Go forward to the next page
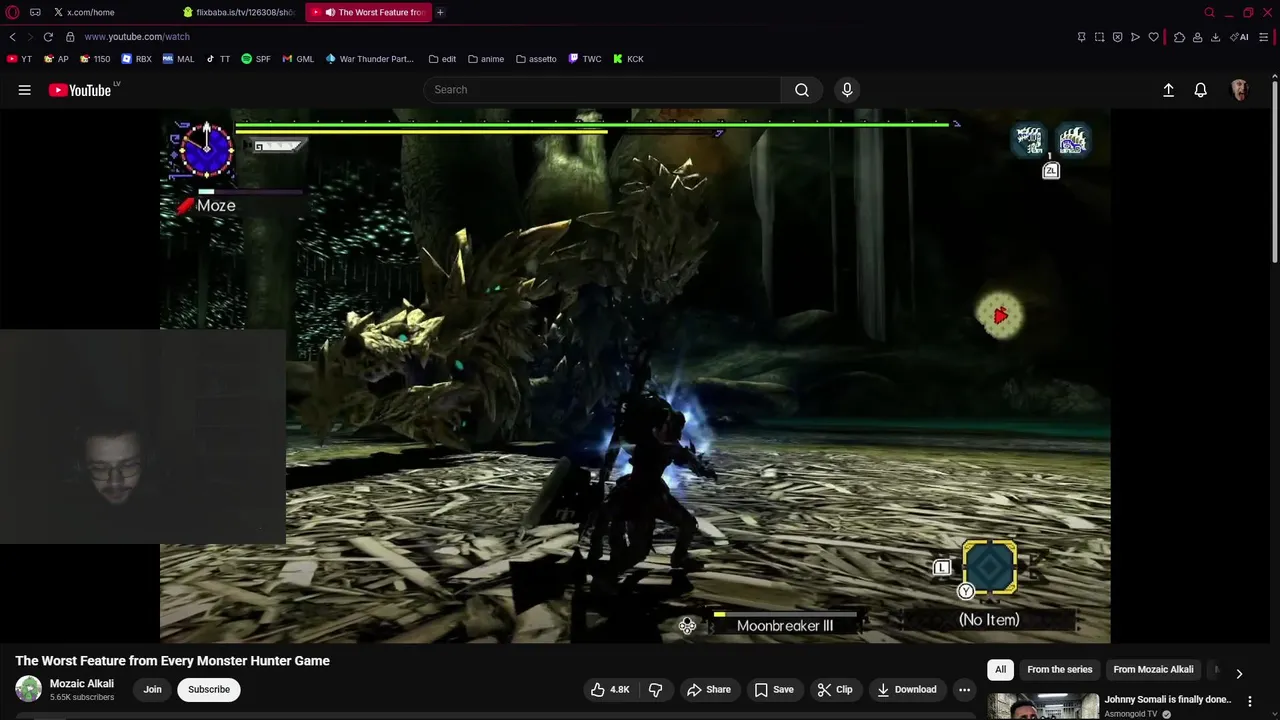Image resolution: width=1280 pixels, height=720 pixels. point(29,37)
